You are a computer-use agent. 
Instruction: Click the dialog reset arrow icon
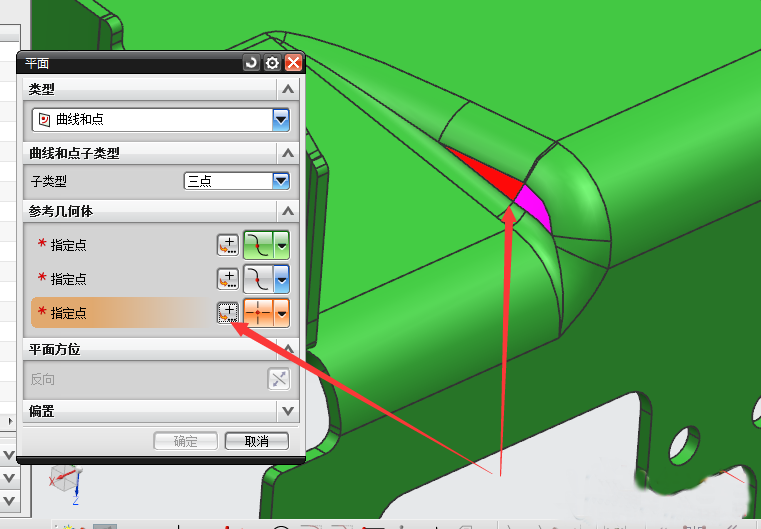251,63
